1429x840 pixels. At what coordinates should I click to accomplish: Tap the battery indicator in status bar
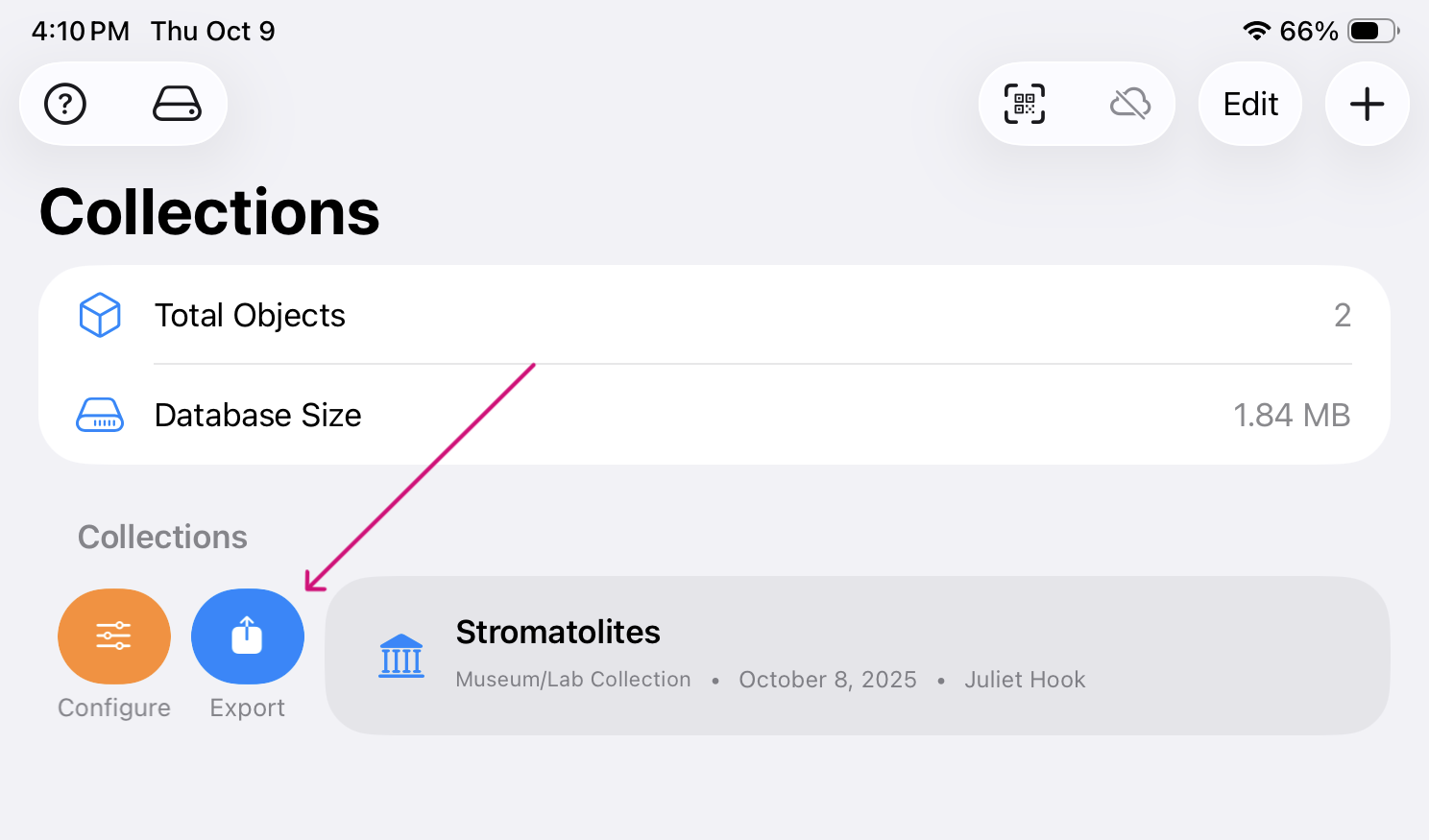click(x=1373, y=31)
